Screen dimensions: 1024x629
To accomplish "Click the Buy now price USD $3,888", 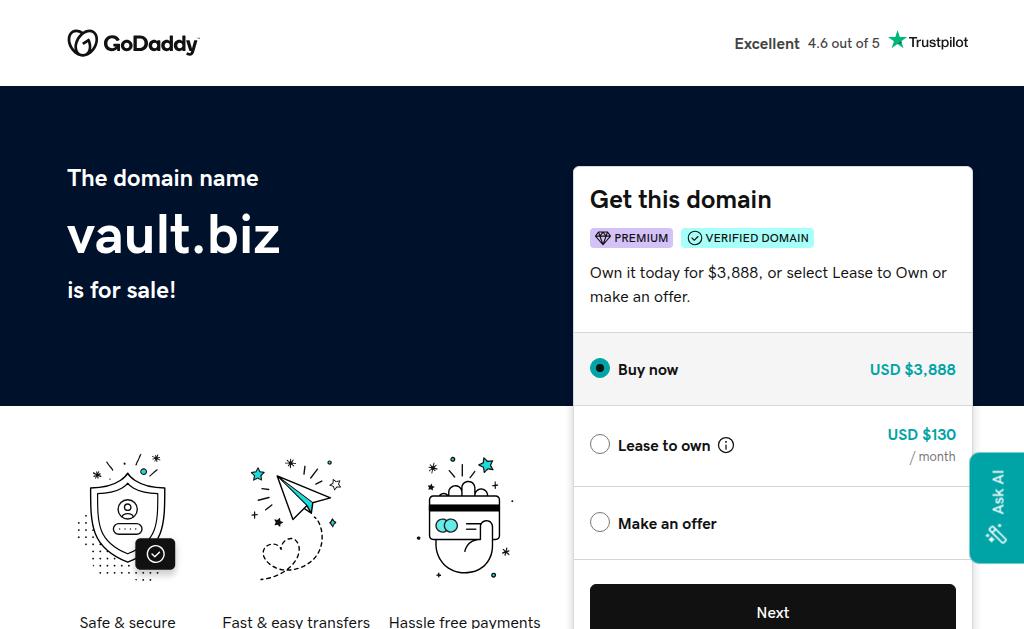I will [912, 369].
